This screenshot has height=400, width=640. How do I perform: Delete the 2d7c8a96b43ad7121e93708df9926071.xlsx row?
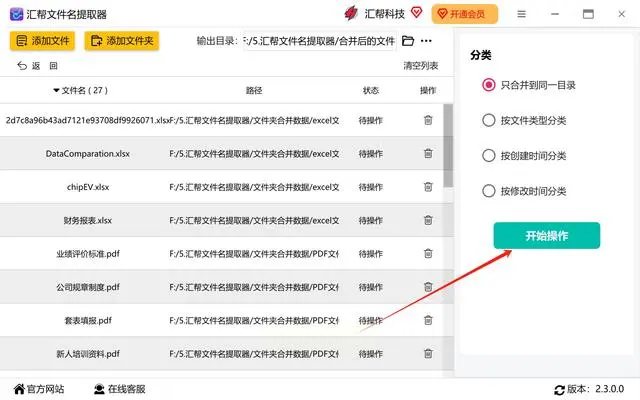pyautogui.click(x=428, y=120)
